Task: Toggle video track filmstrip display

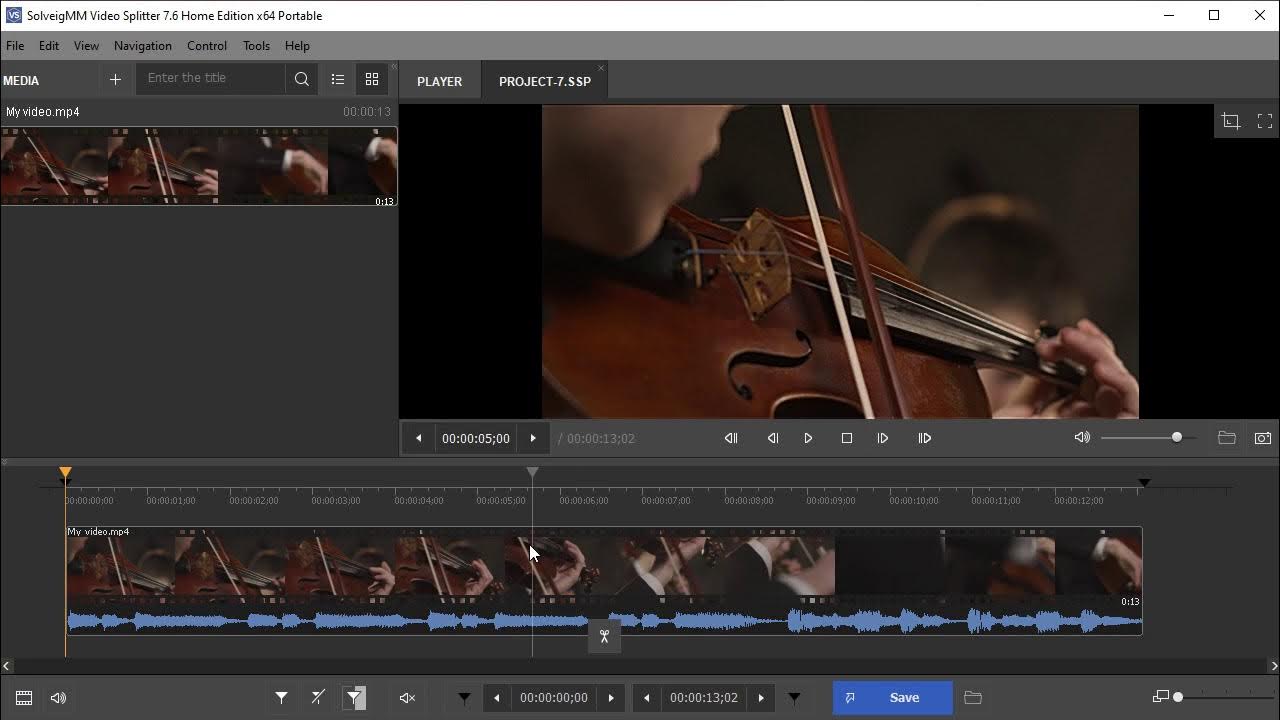Action: [x=24, y=698]
